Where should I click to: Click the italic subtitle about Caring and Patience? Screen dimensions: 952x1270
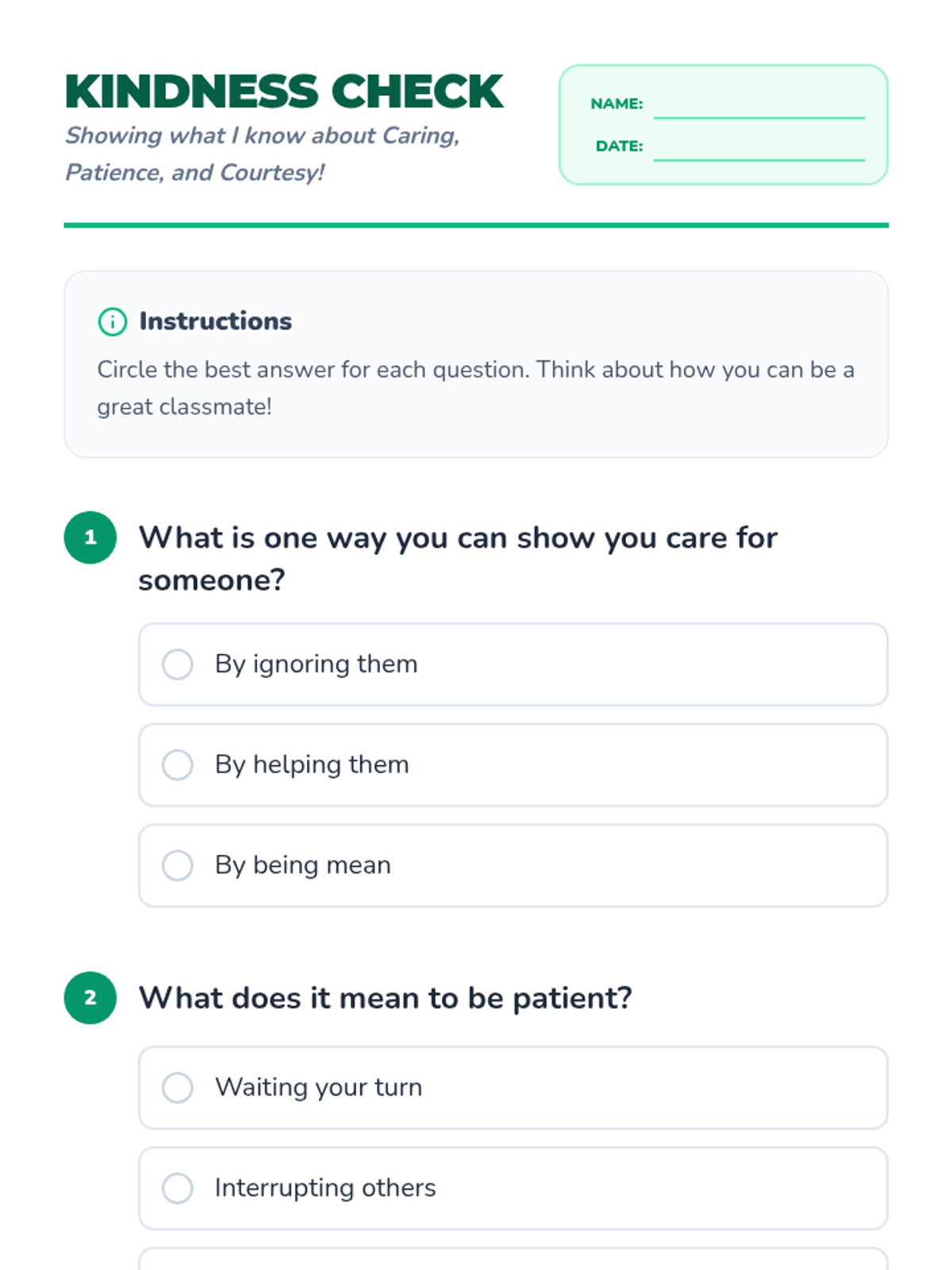click(x=262, y=154)
